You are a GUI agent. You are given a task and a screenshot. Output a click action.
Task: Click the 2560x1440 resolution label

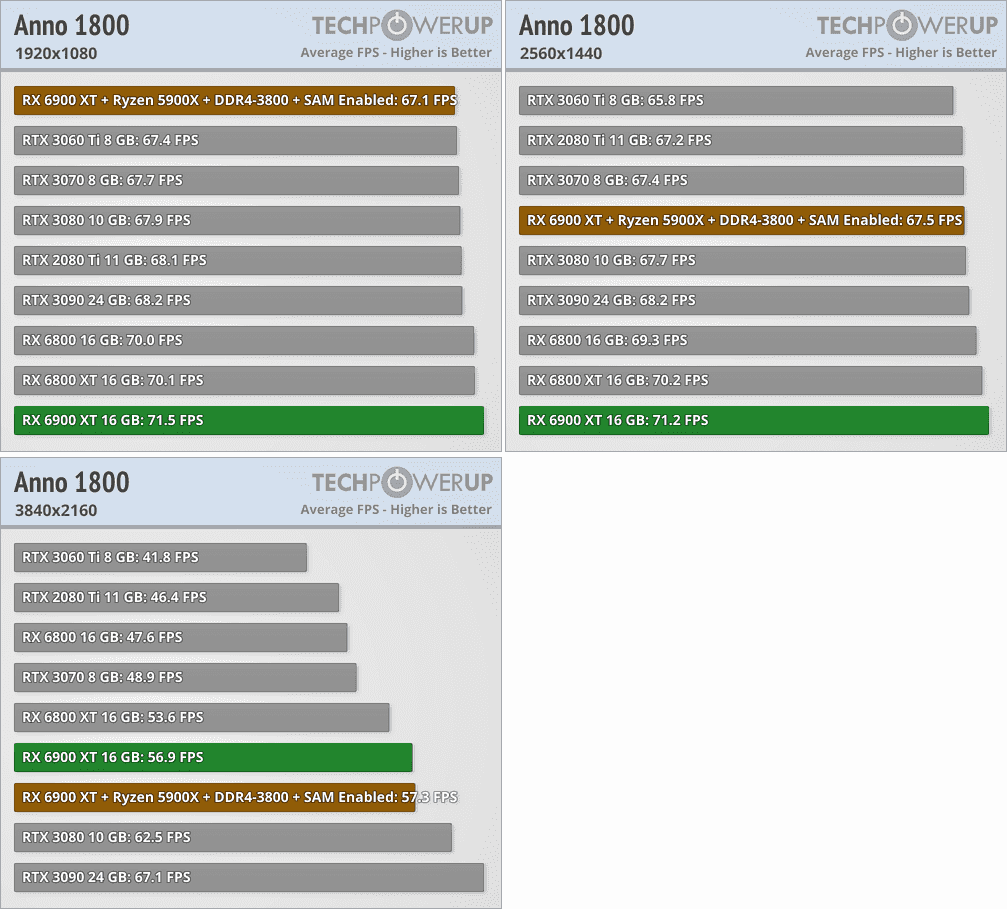[561, 53]
